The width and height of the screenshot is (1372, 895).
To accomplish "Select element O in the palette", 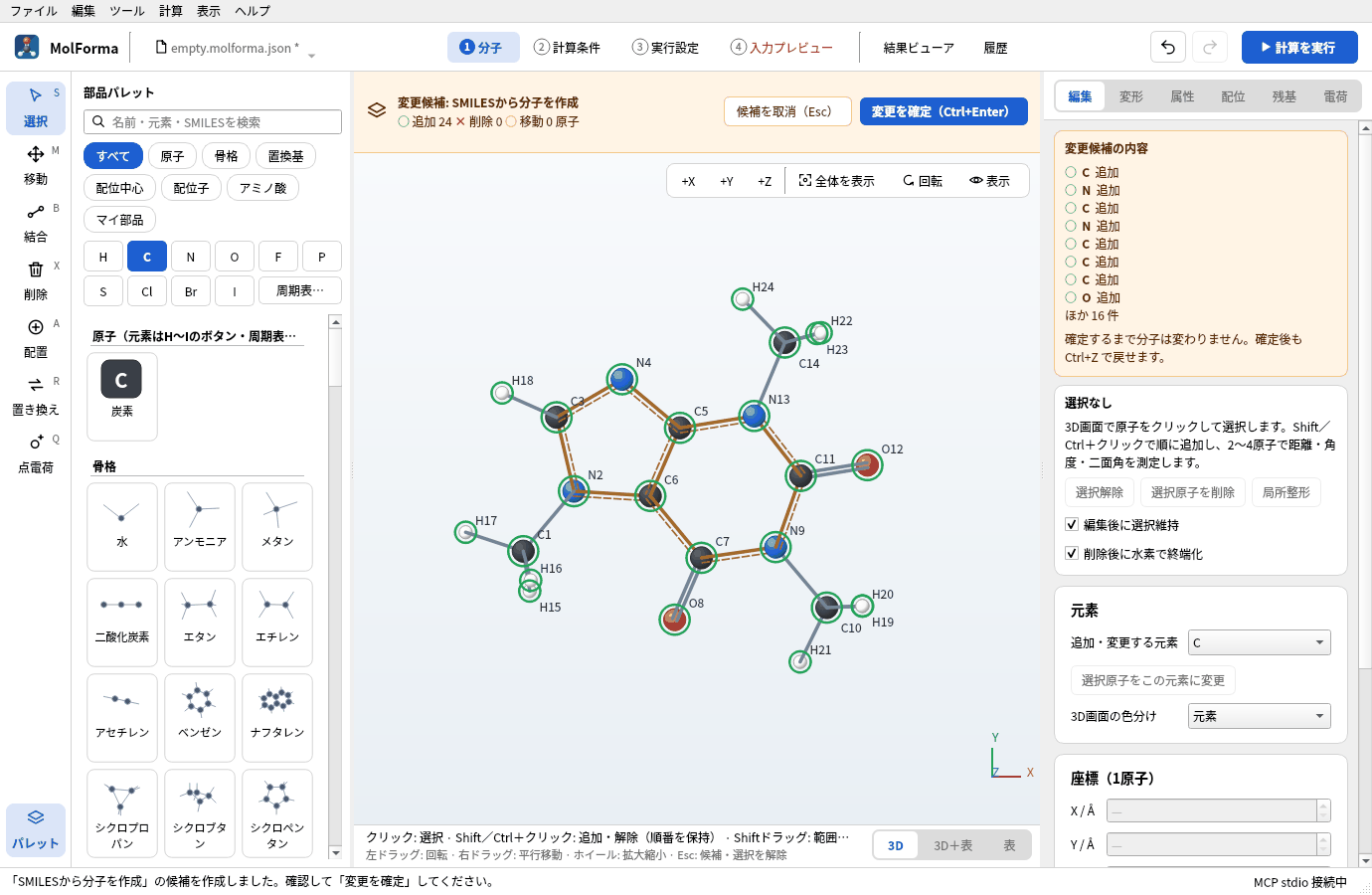I will pos(235,257).
